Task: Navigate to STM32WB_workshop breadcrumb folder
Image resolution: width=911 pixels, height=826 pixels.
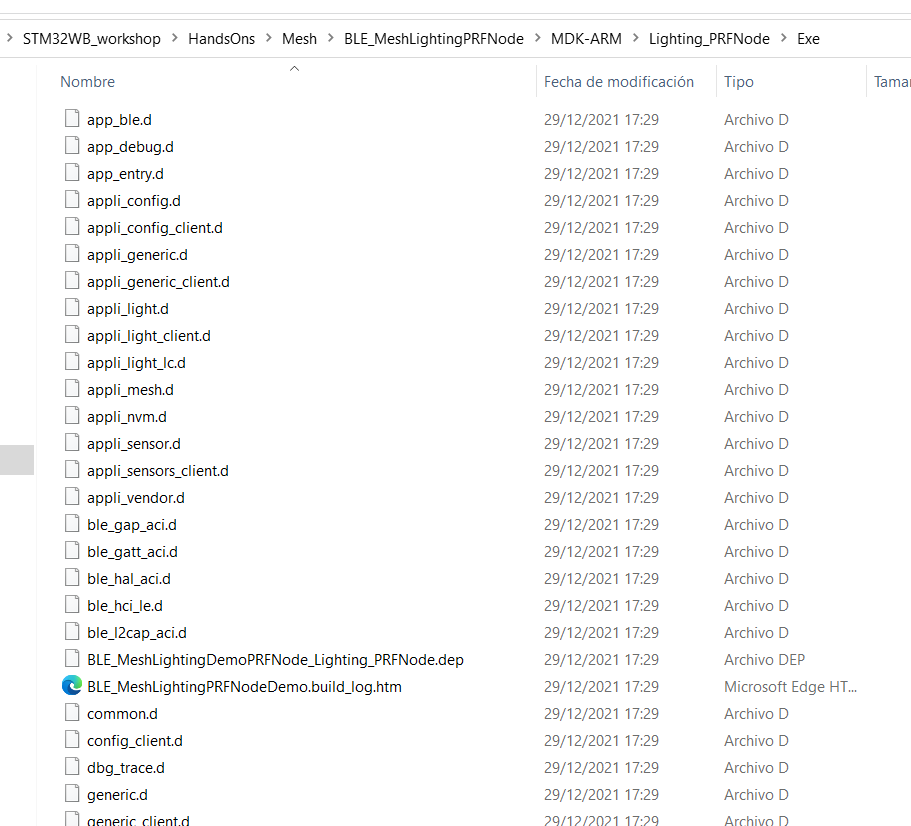Action: [92, 39]
